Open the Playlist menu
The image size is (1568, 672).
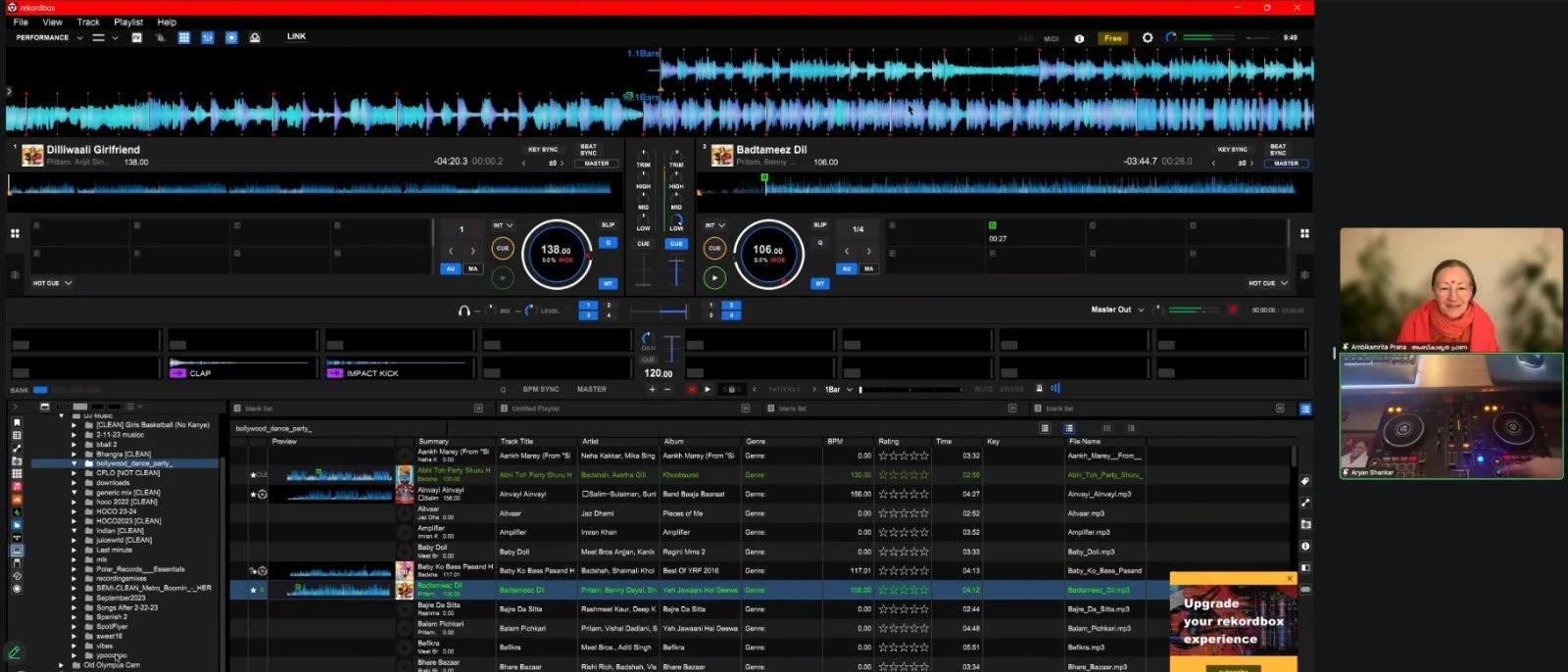click(x=128, y=22)
